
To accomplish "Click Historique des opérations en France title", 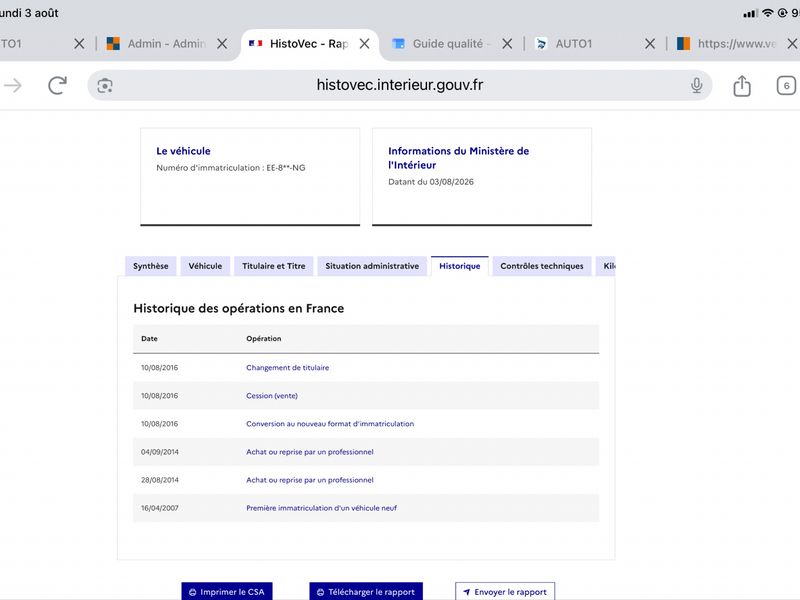I will [238, 308].
